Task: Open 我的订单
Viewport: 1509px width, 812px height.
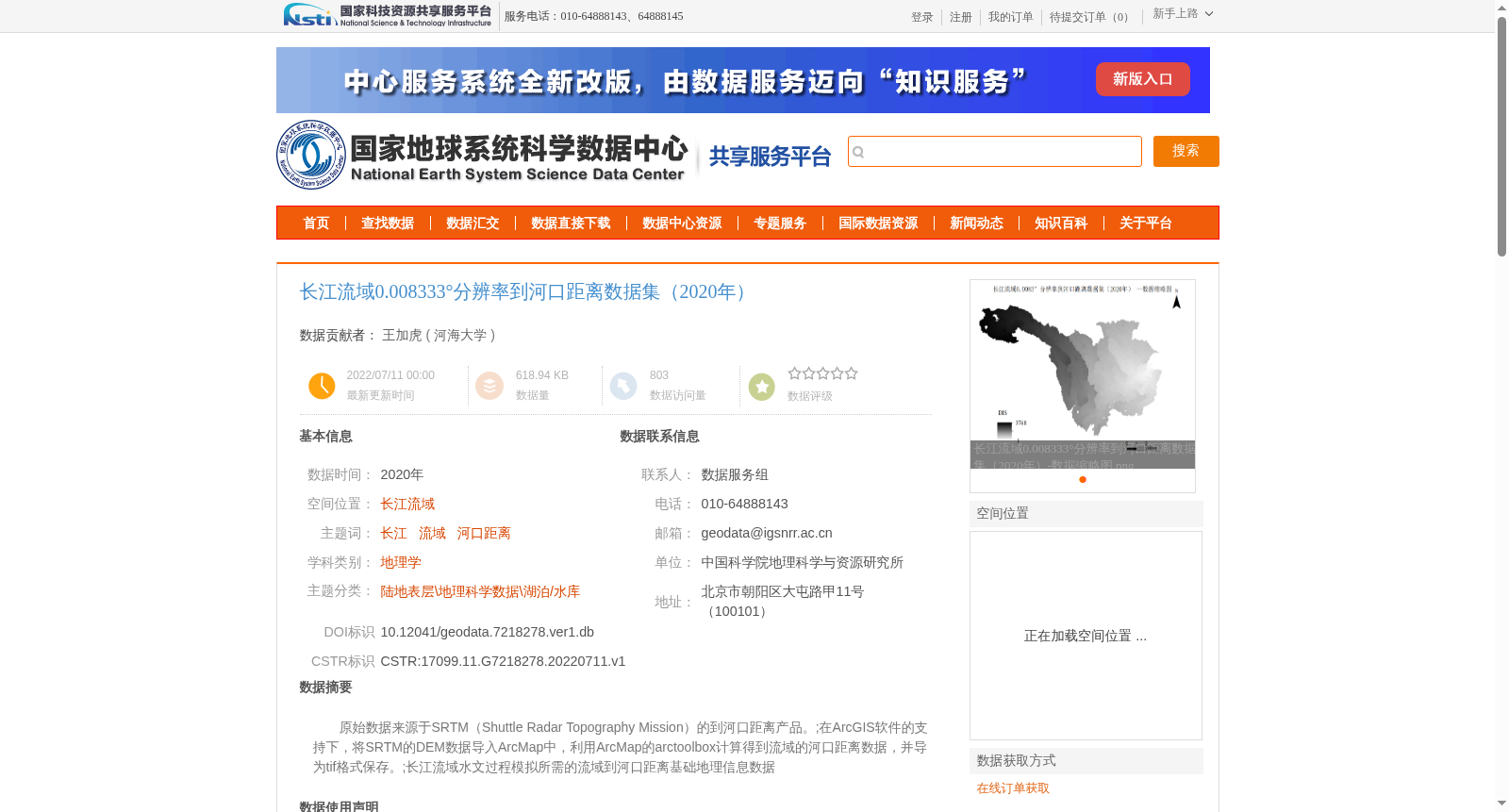Action: click(1010, 17)
